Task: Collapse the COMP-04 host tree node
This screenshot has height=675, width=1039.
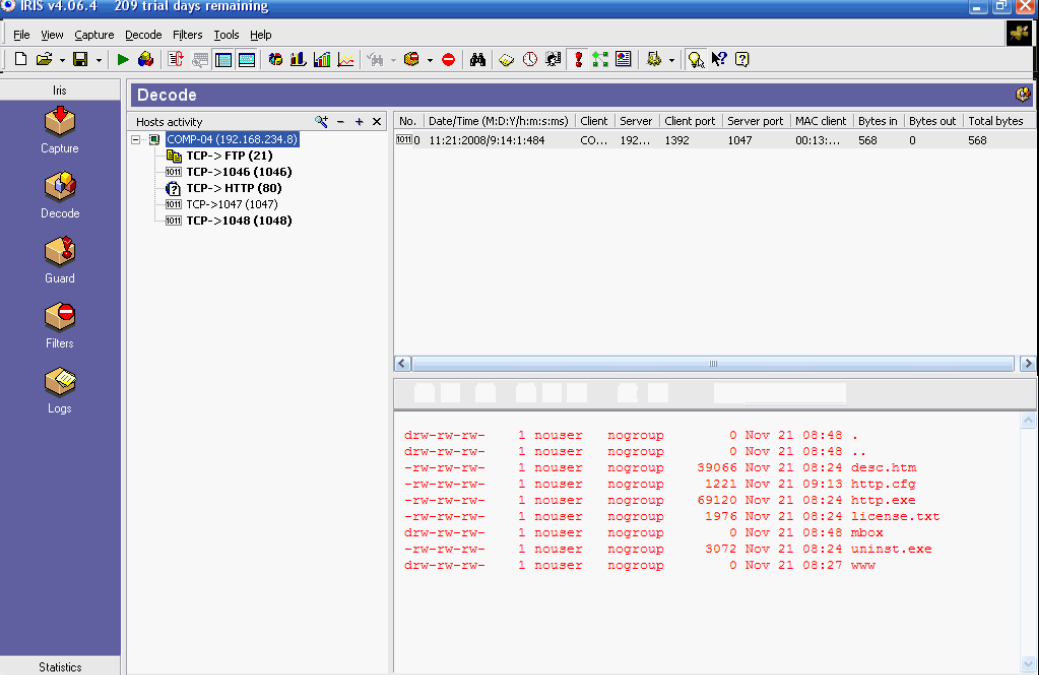Action: click(x=136, y=140)
